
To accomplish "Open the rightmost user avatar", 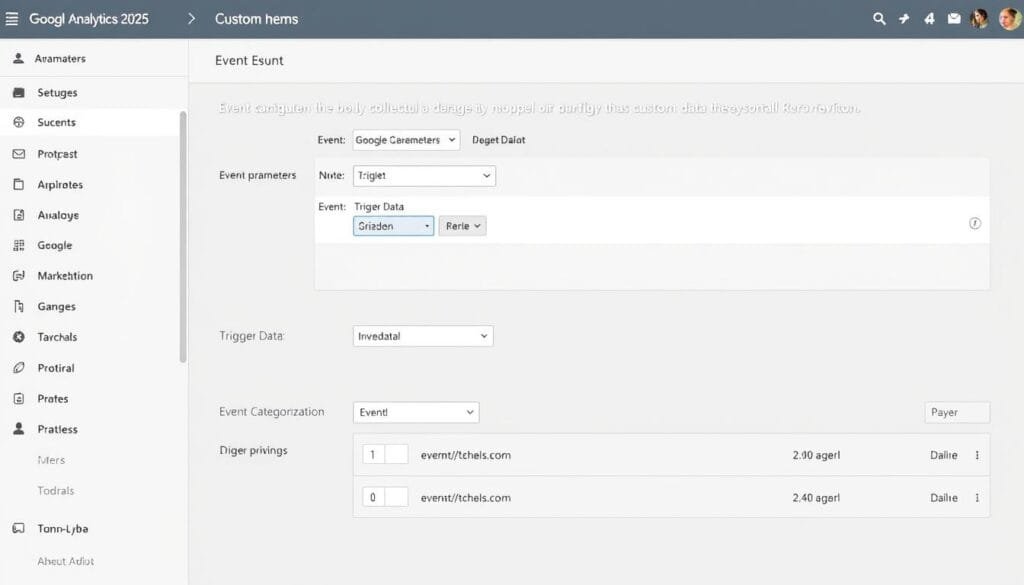I will [1009, 19].
